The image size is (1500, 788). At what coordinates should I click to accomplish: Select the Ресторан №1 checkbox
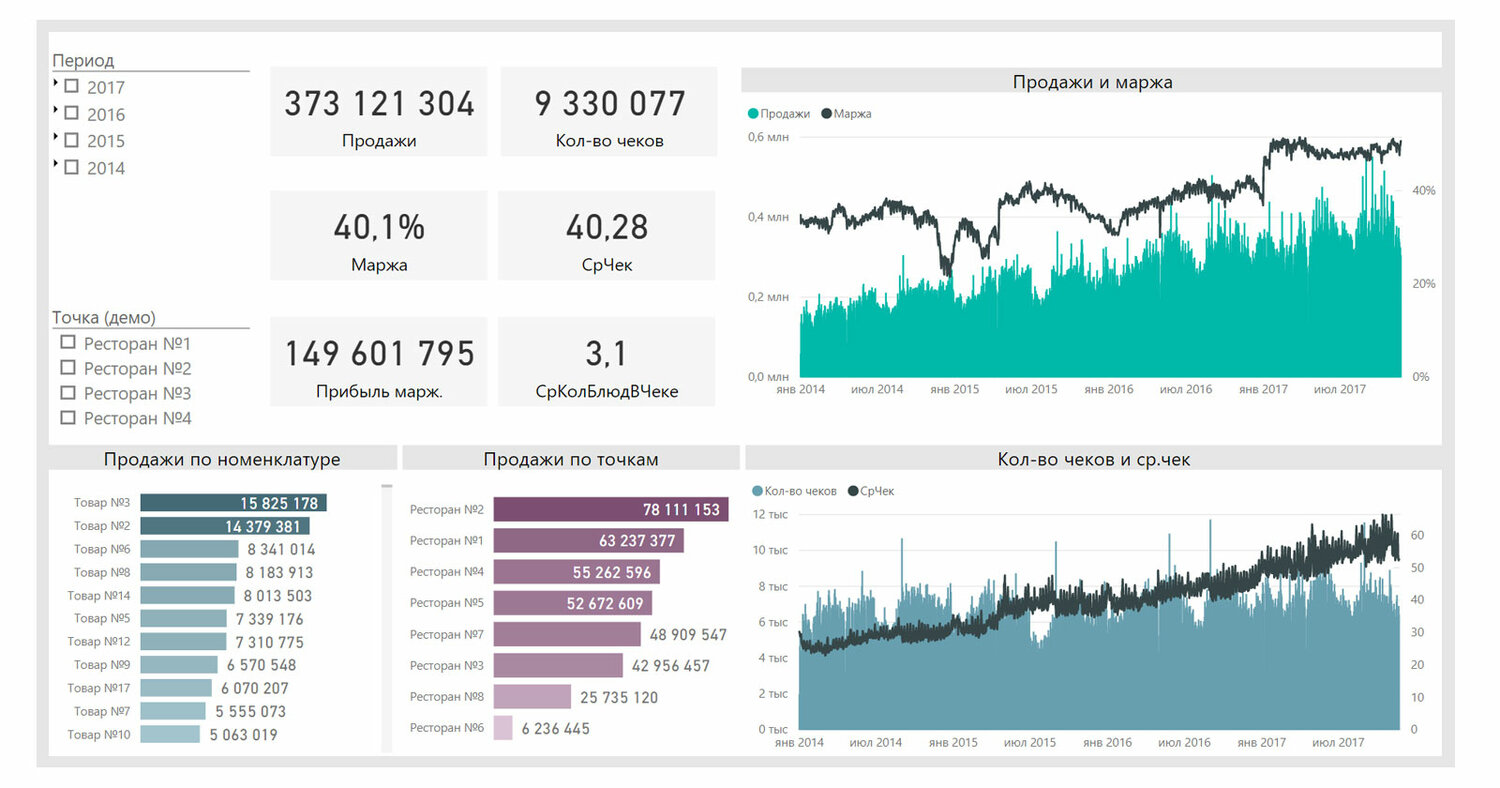[x=68, y=342]
